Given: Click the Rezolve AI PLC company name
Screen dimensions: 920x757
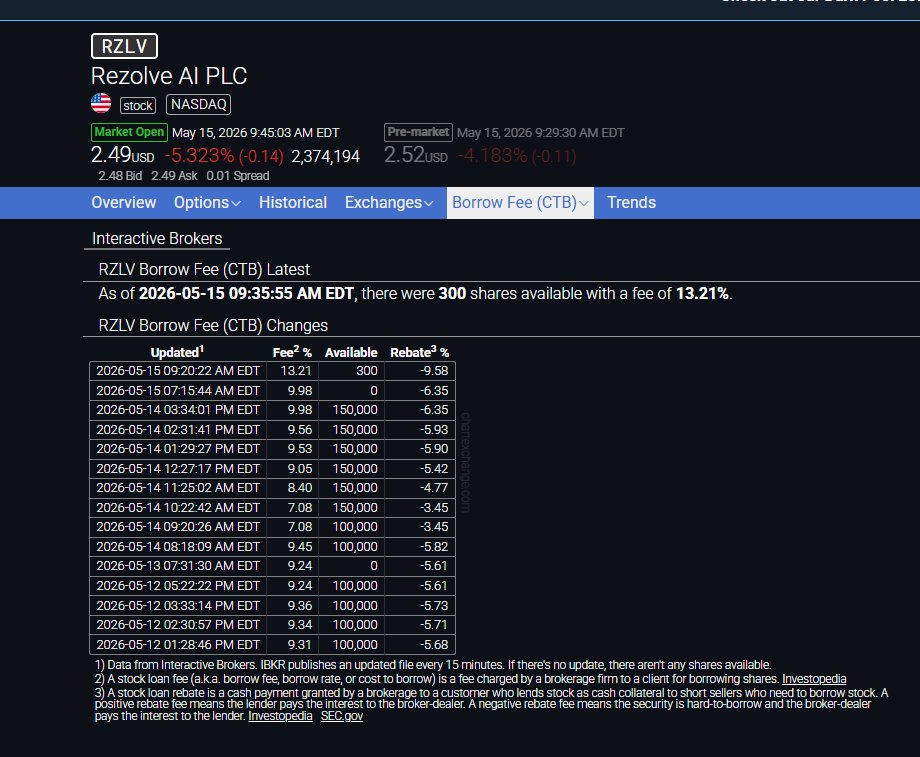Looking at the screenshot, I should 169,76.
